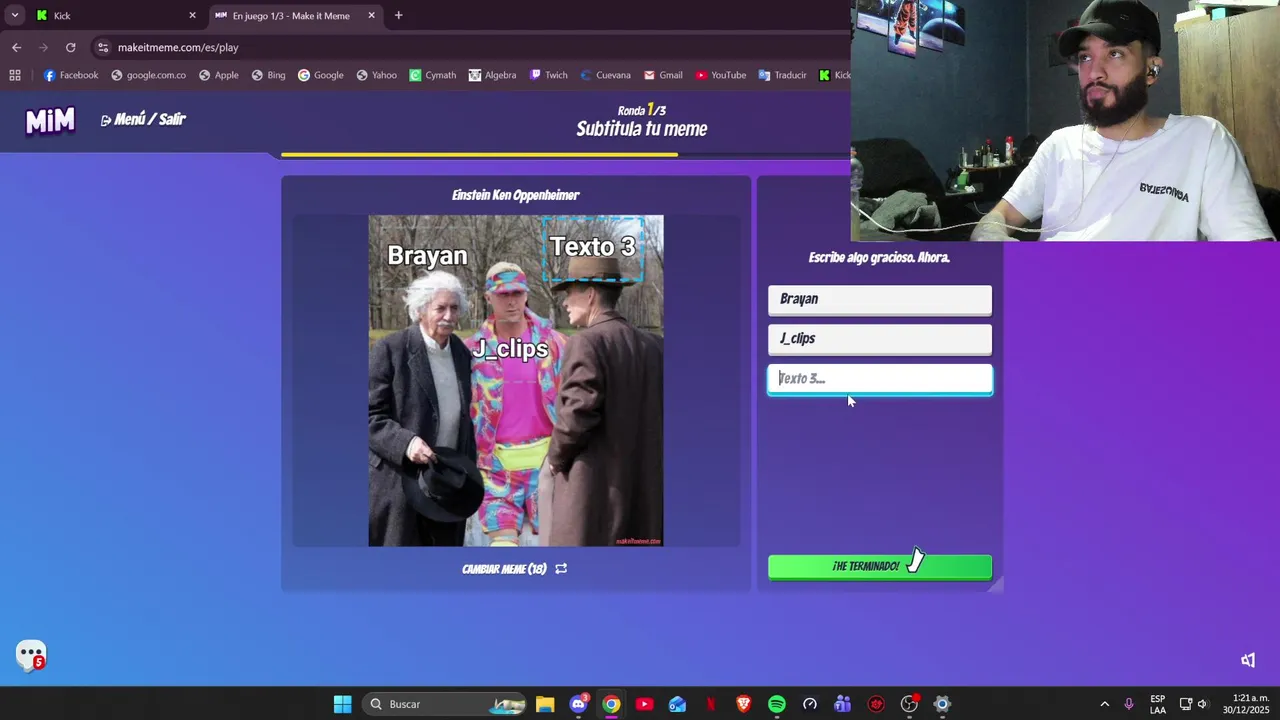Open Microsoft Teams taskbar icon

(x=842, y=704)
